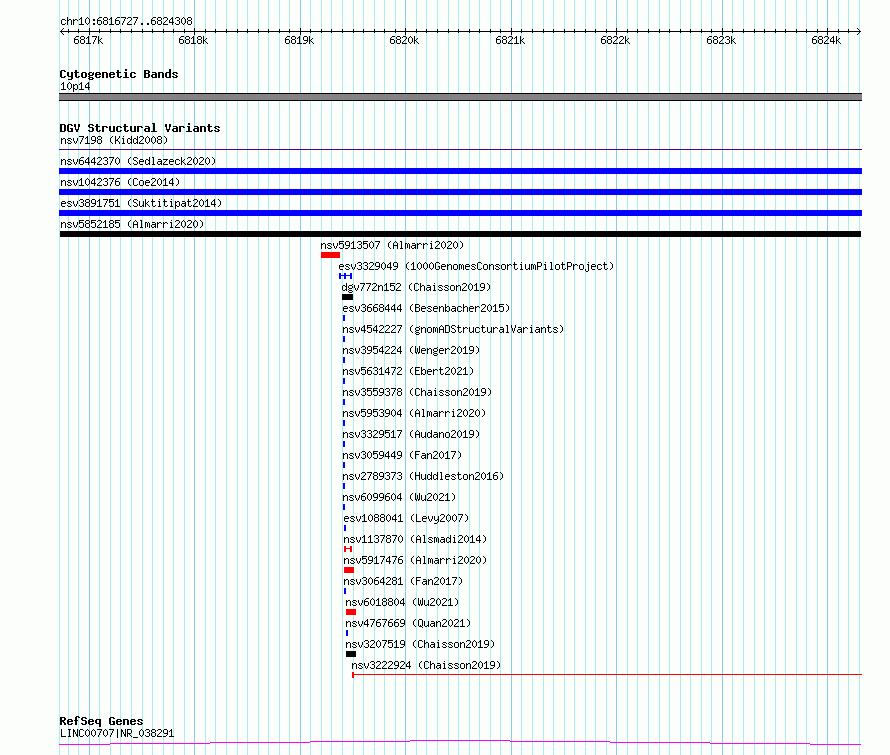Click the 6824k ruler tick label

click(x=826, y=40)
